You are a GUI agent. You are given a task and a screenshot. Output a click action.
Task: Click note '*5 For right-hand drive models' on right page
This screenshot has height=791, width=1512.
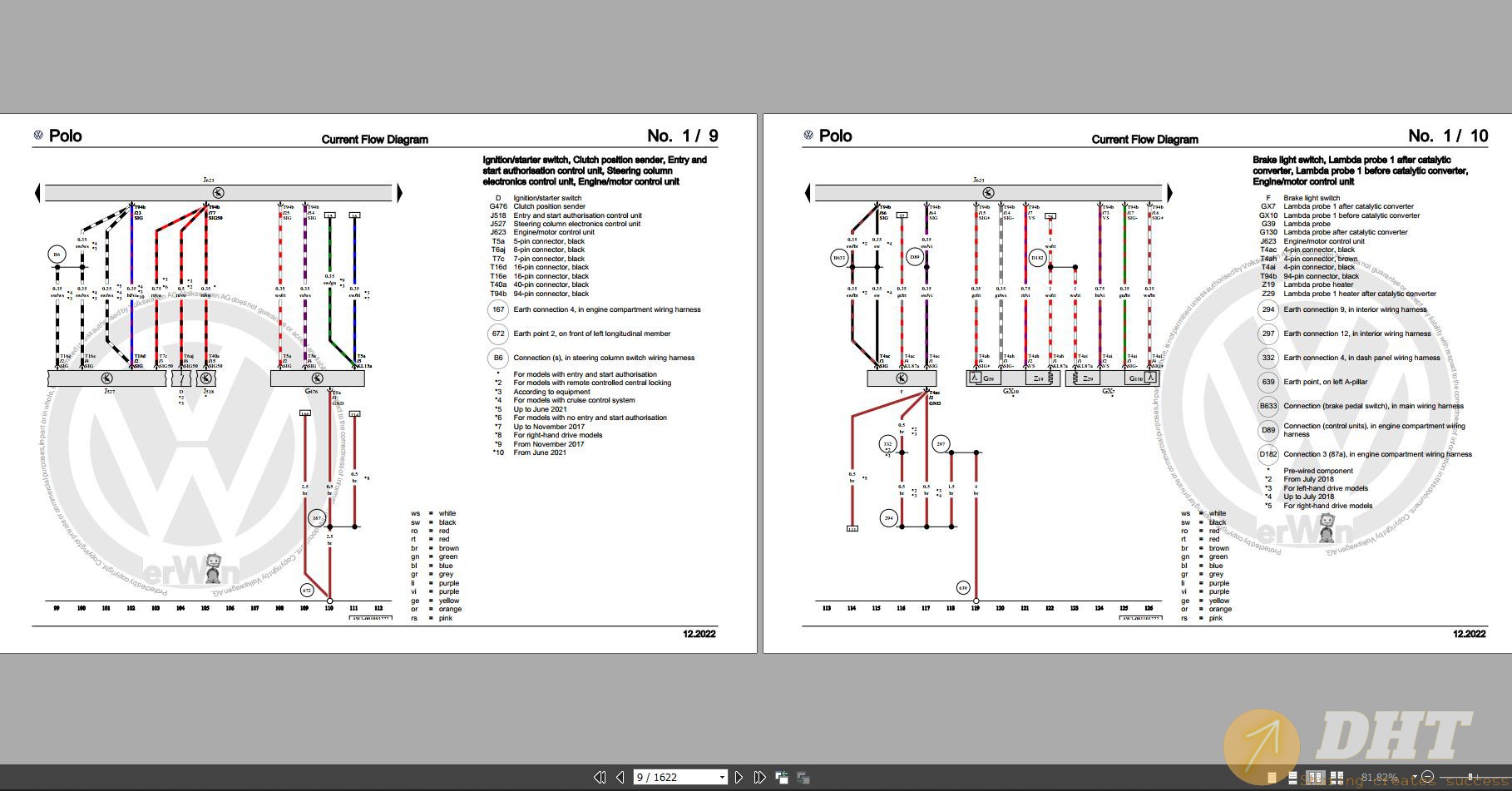(1319, 506)
